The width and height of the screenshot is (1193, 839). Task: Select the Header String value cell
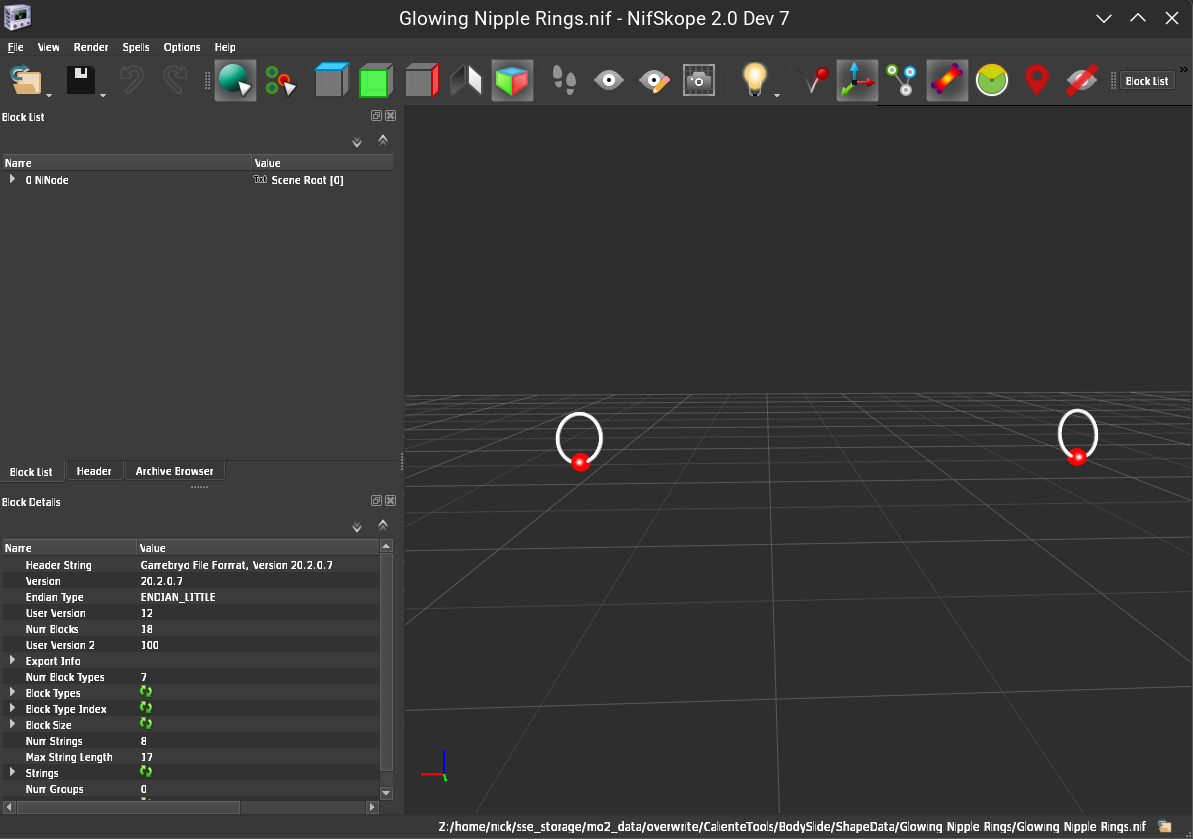tap(258, 565)
